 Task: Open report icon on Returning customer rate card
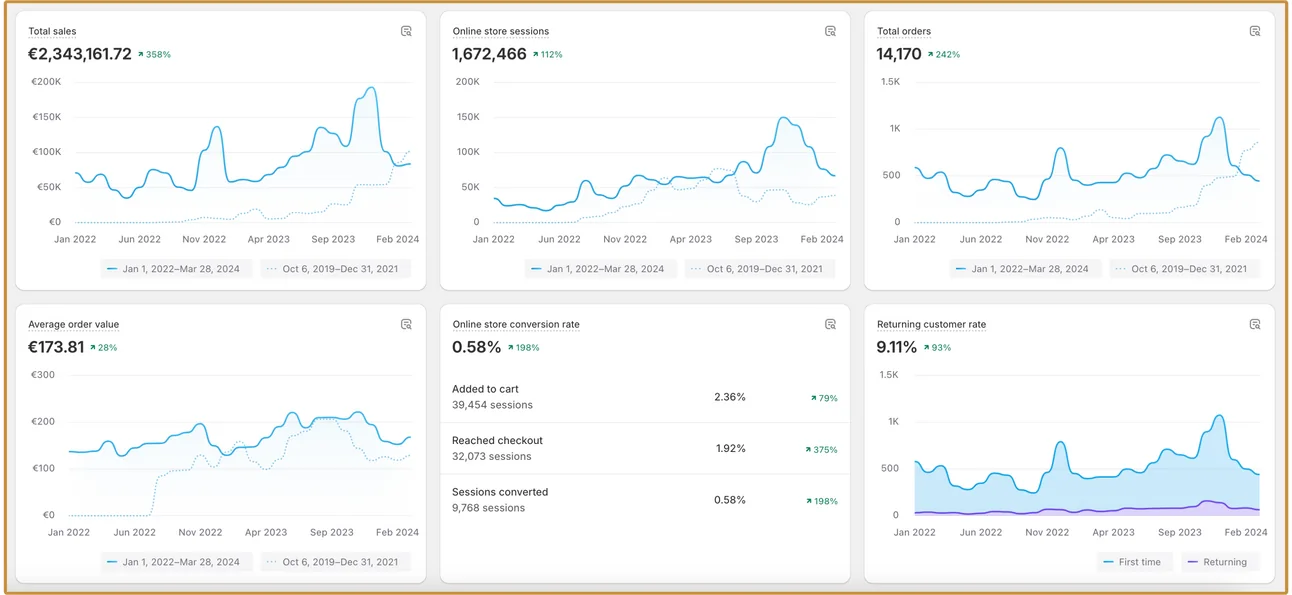[x=1255, y=324]
